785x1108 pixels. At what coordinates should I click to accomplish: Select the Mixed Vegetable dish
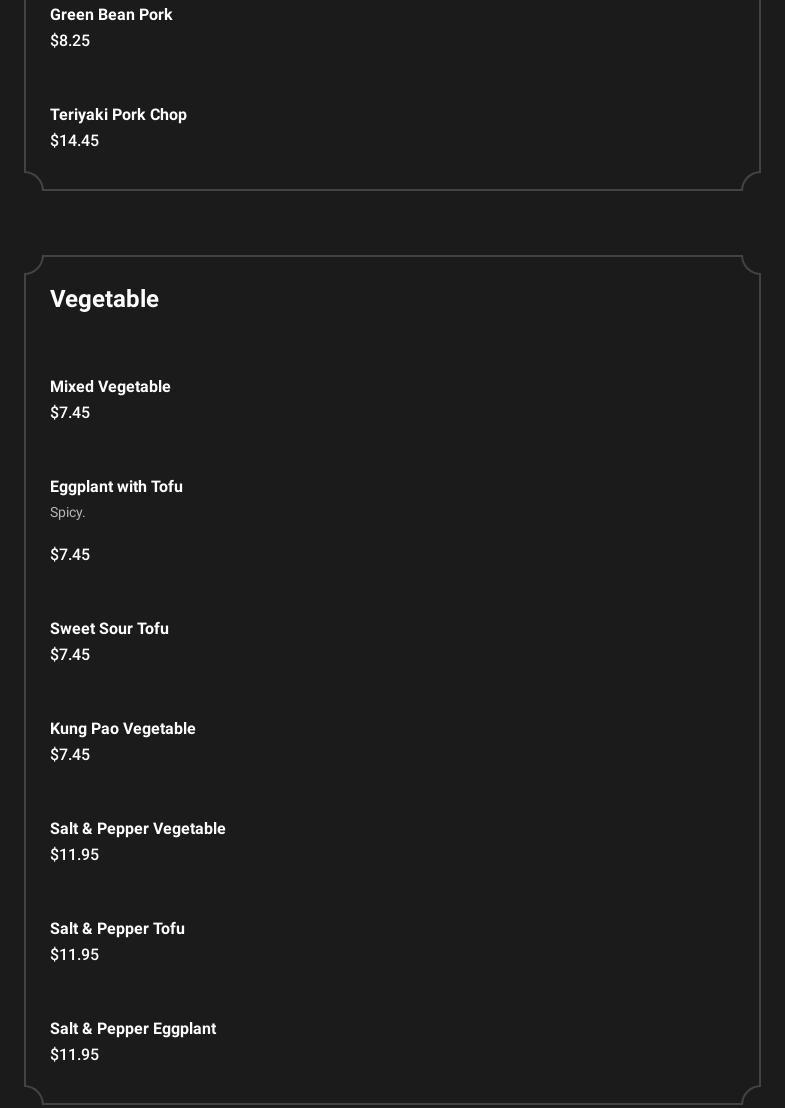tap(110, 387)
